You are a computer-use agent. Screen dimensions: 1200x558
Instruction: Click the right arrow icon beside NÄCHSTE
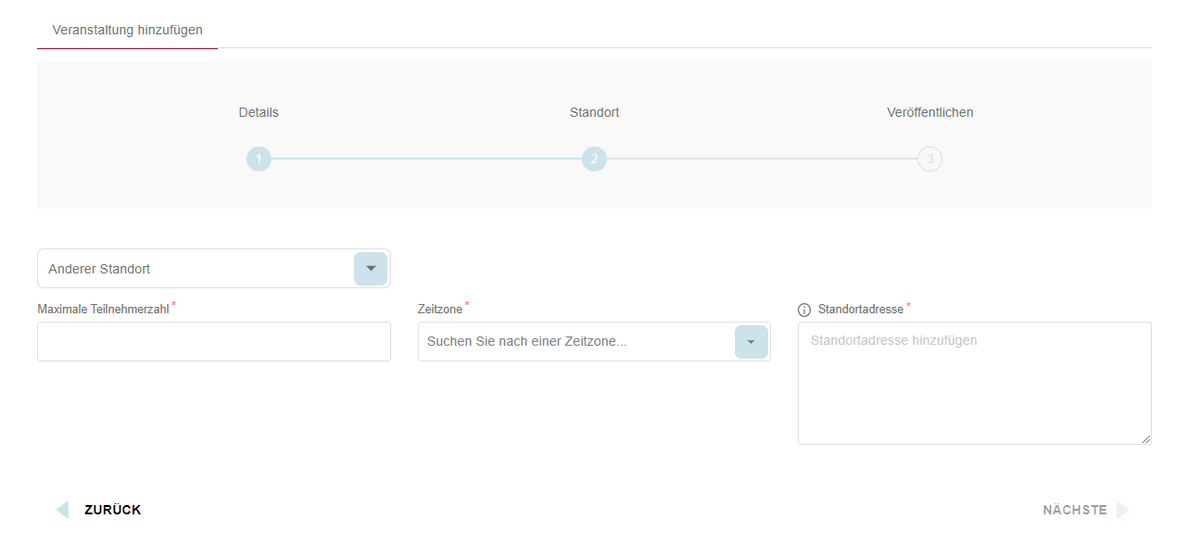coord(1123,510)
